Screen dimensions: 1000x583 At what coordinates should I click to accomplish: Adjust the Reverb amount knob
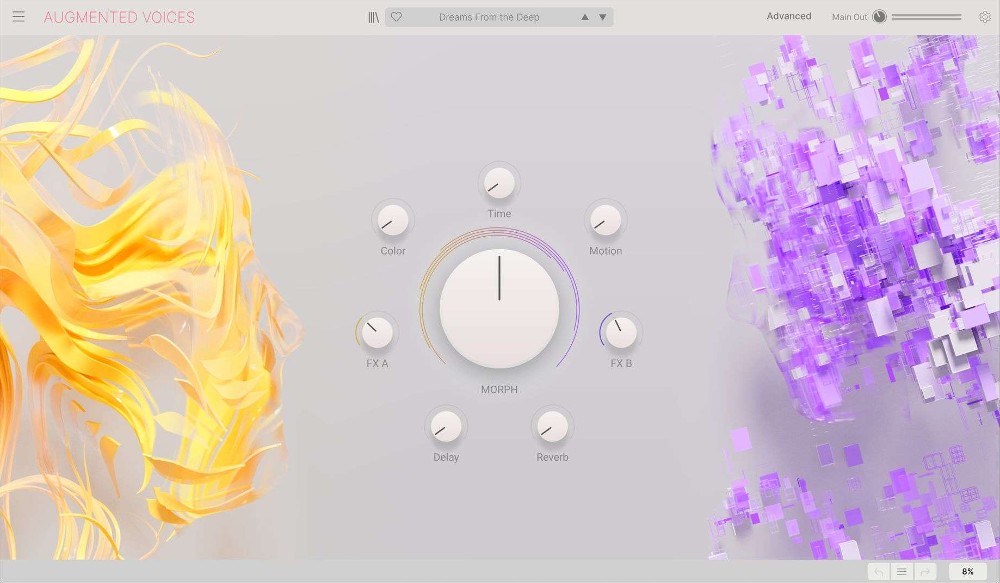click(551, 428)
